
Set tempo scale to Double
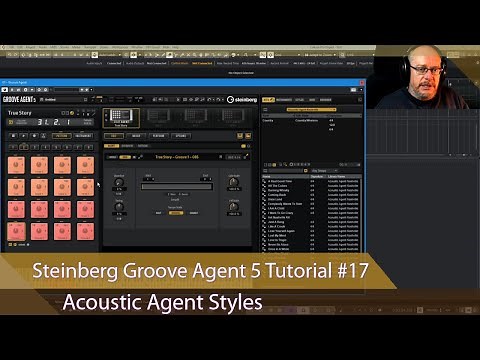(194, 213)
